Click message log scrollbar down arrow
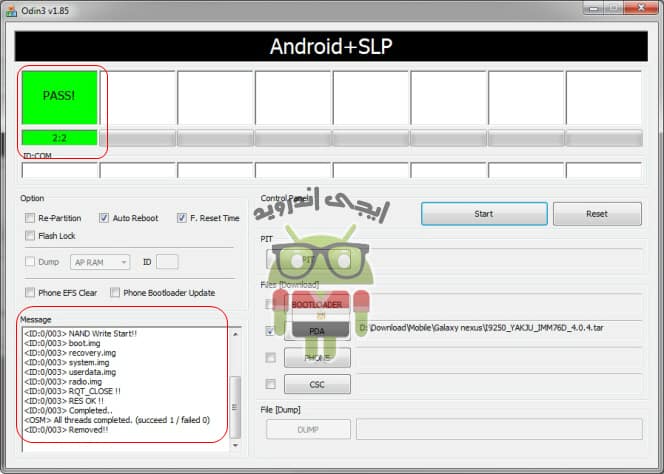Screen dimensions: 664x474 pos(235,445)
